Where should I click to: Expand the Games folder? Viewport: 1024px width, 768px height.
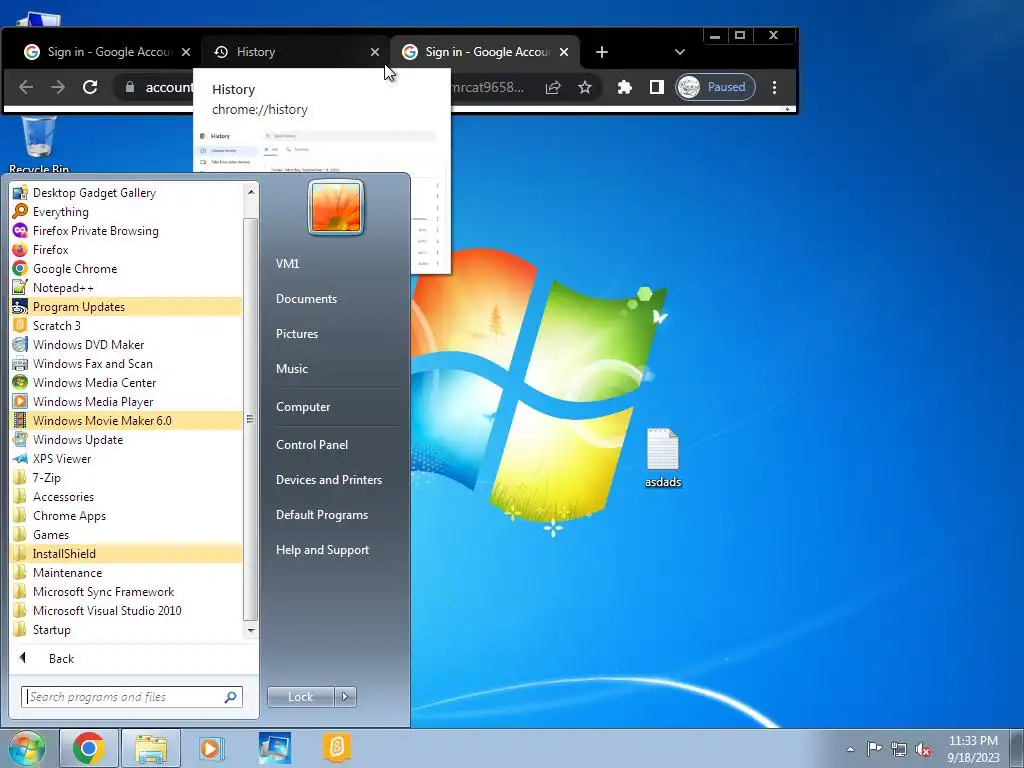tap(127, 534)
